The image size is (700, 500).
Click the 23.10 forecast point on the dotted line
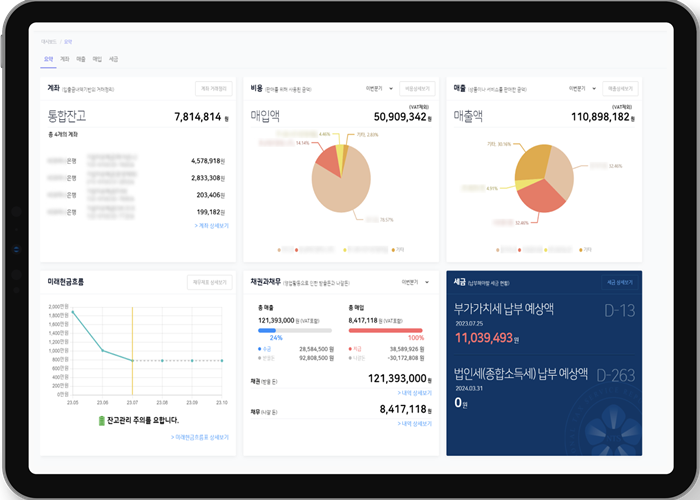[x=222, y=361]
